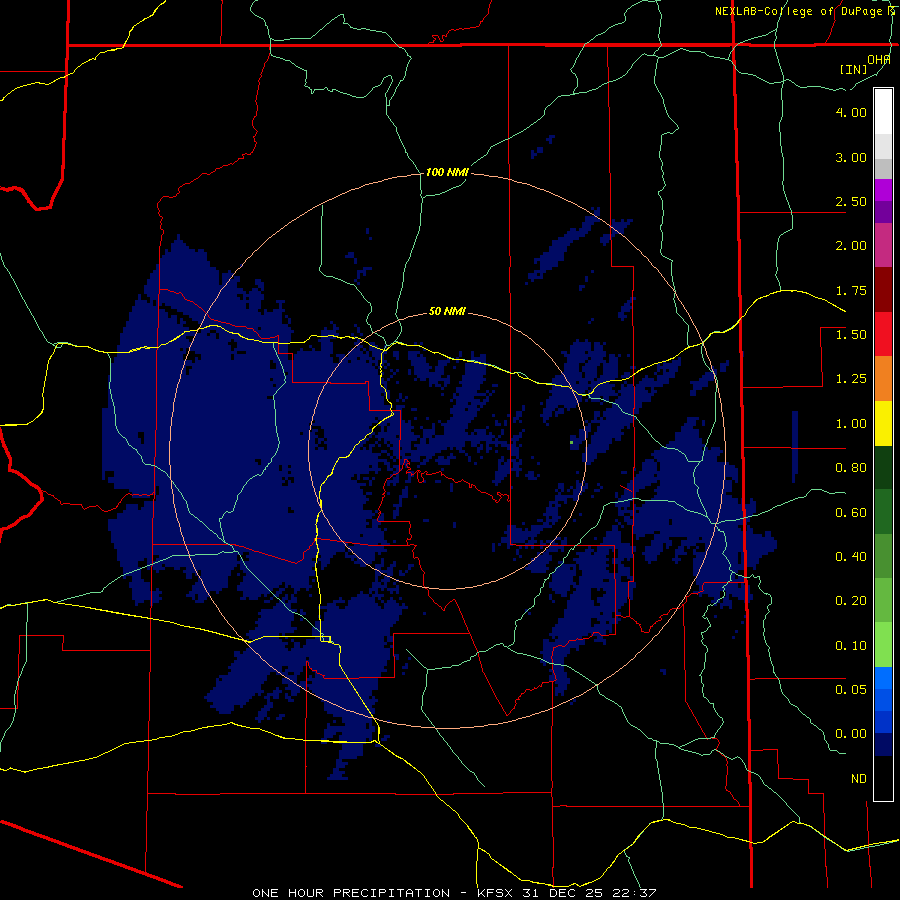Click the 1.75 legend value
The image size is (900, 900).
851,290
